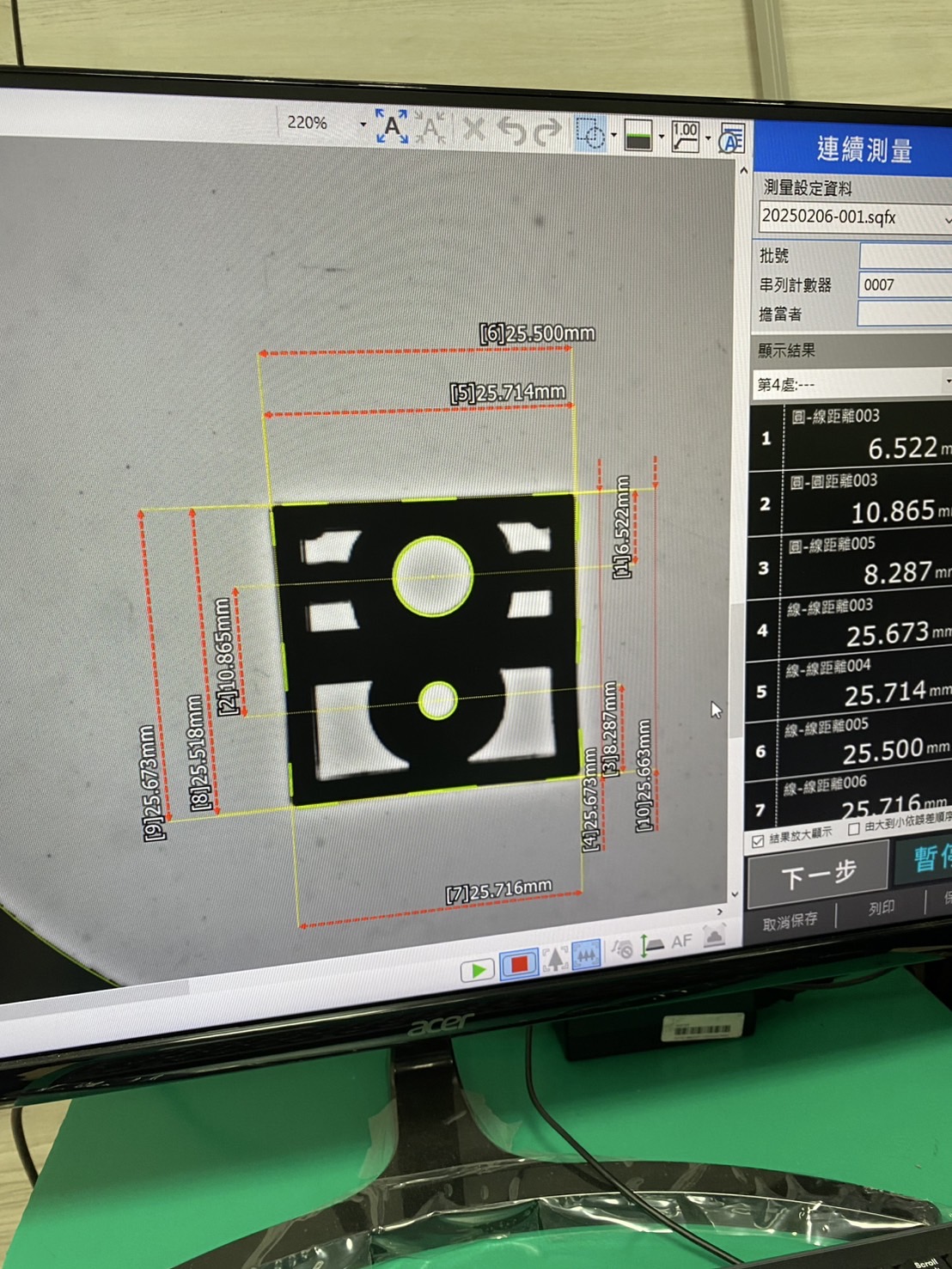Image resolution: width=952 pixels, height=1269 pixels.
Task: Click the 串列計數器 field showing 0007
Action: [x=902, y=284]
